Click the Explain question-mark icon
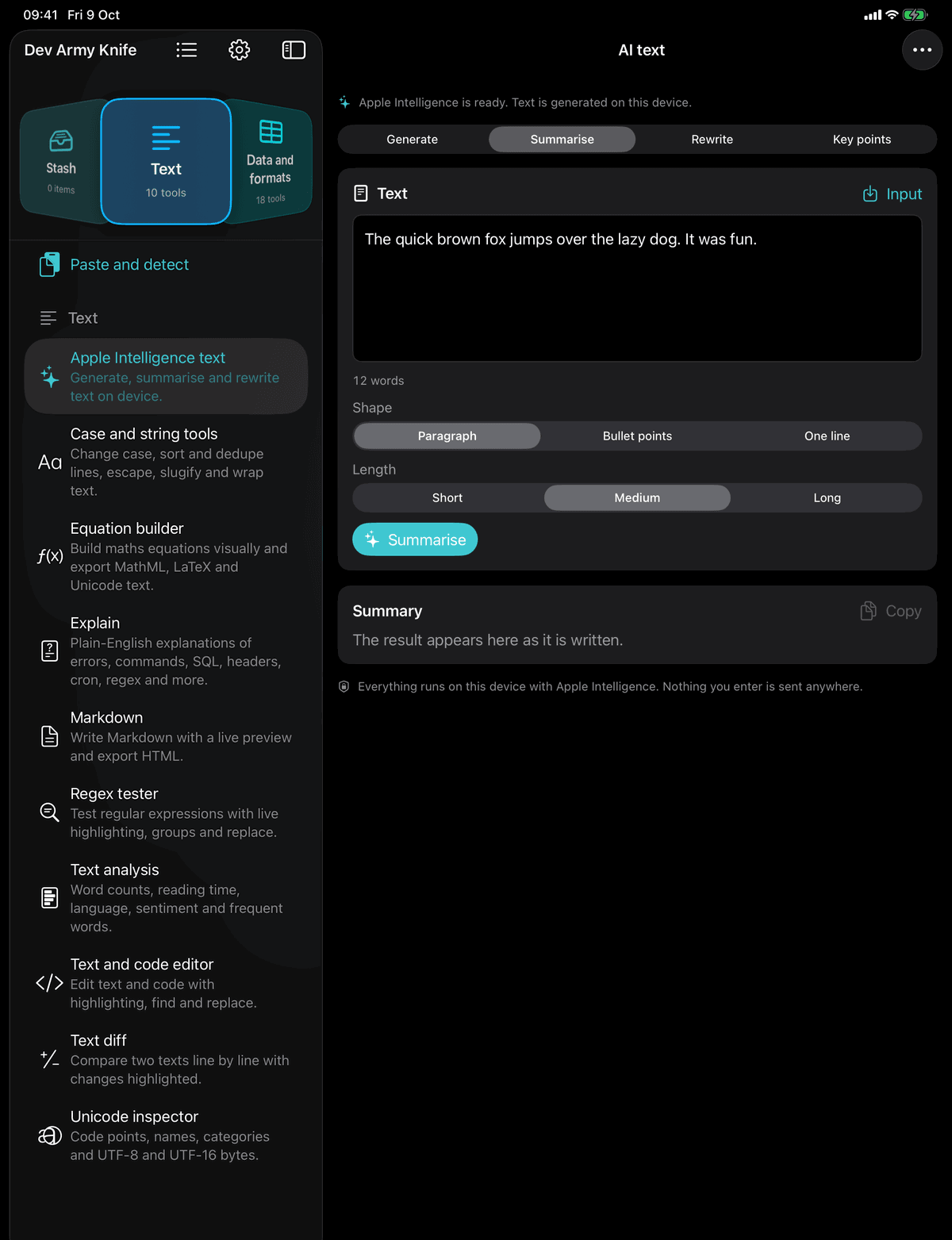 [x=49, y=651]
